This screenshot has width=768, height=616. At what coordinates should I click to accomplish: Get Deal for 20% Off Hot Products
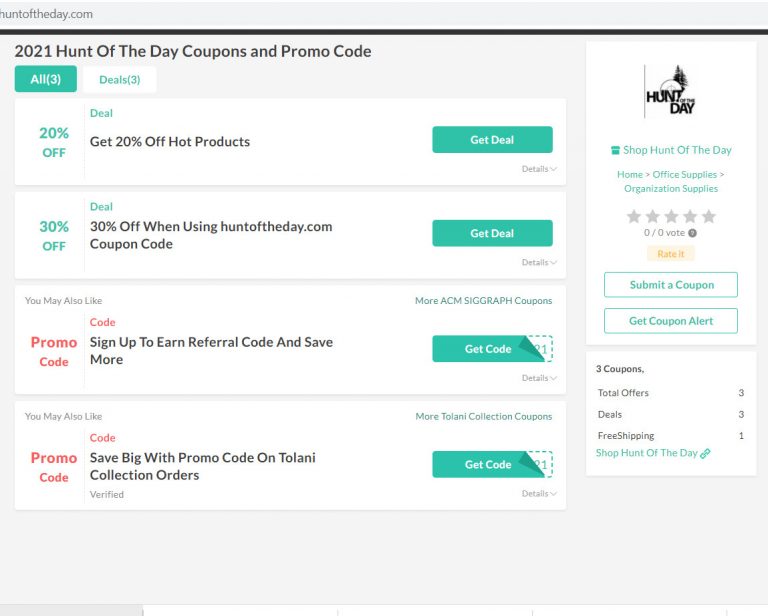tap(492, 140)
